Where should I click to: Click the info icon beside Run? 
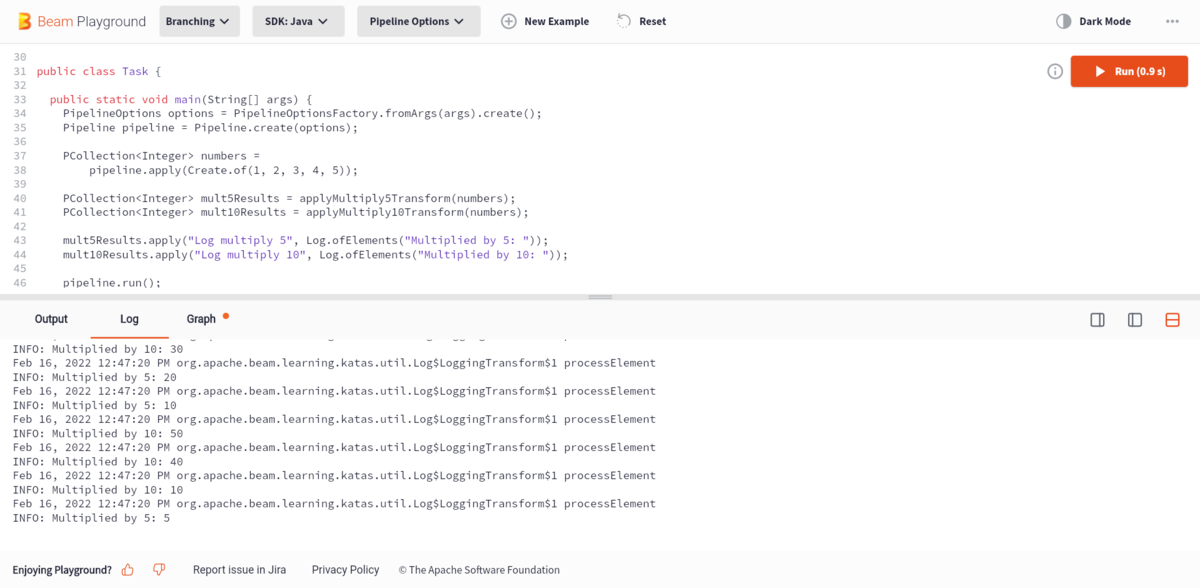click(1054, 71)
